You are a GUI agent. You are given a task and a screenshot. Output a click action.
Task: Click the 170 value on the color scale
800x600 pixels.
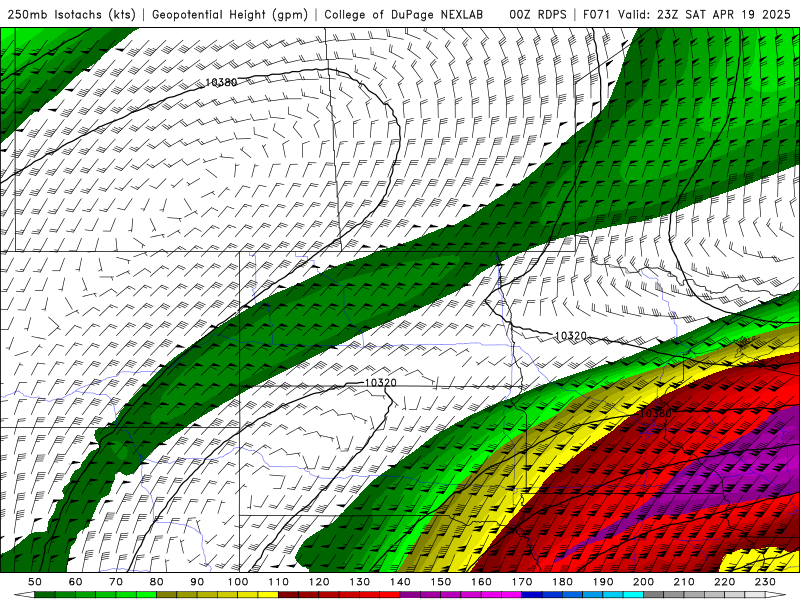point(521,582)
